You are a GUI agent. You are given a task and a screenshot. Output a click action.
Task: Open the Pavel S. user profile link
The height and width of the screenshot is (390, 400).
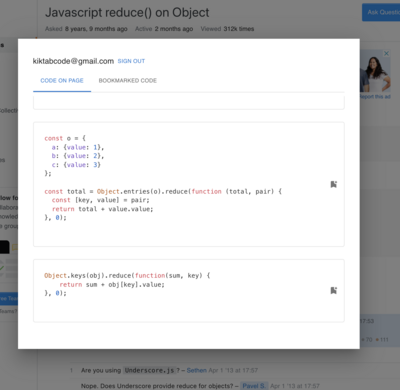coord(253,386)
